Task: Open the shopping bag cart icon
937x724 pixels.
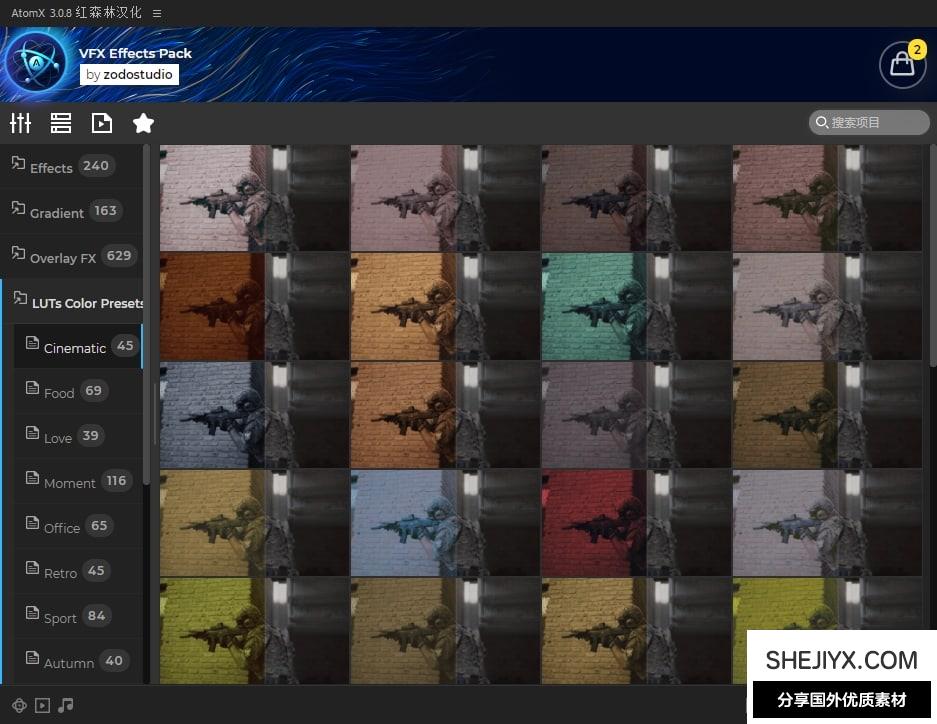Action: (x=902, y=64)
